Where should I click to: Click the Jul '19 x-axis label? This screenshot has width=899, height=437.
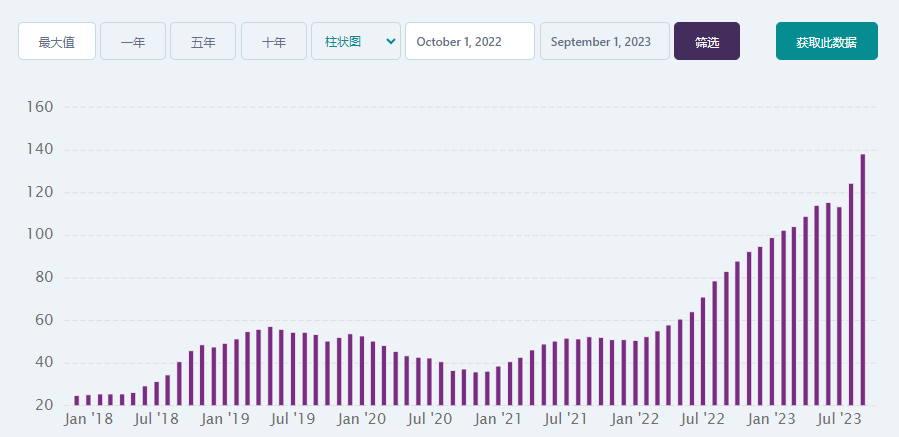click(x=293, y=419)
